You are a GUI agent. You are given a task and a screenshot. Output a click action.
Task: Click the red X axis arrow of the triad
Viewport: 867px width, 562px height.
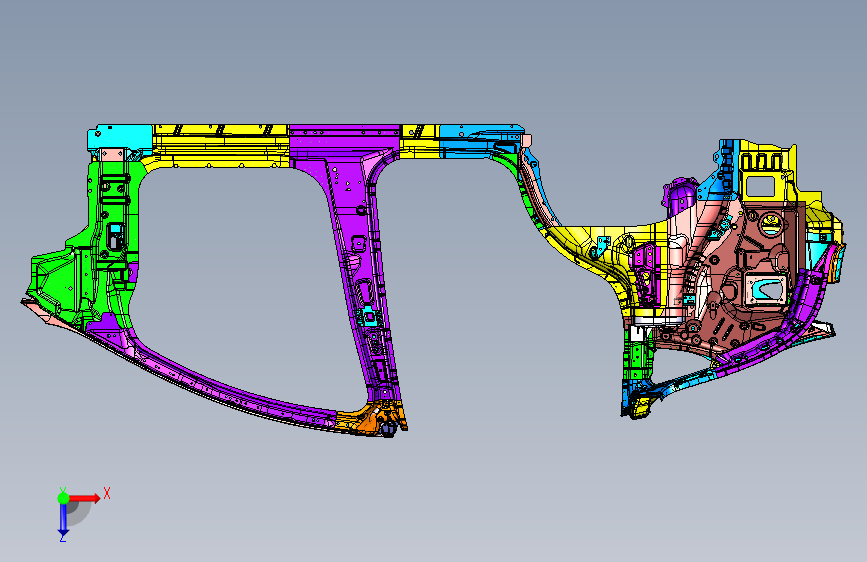pos(84,498)
